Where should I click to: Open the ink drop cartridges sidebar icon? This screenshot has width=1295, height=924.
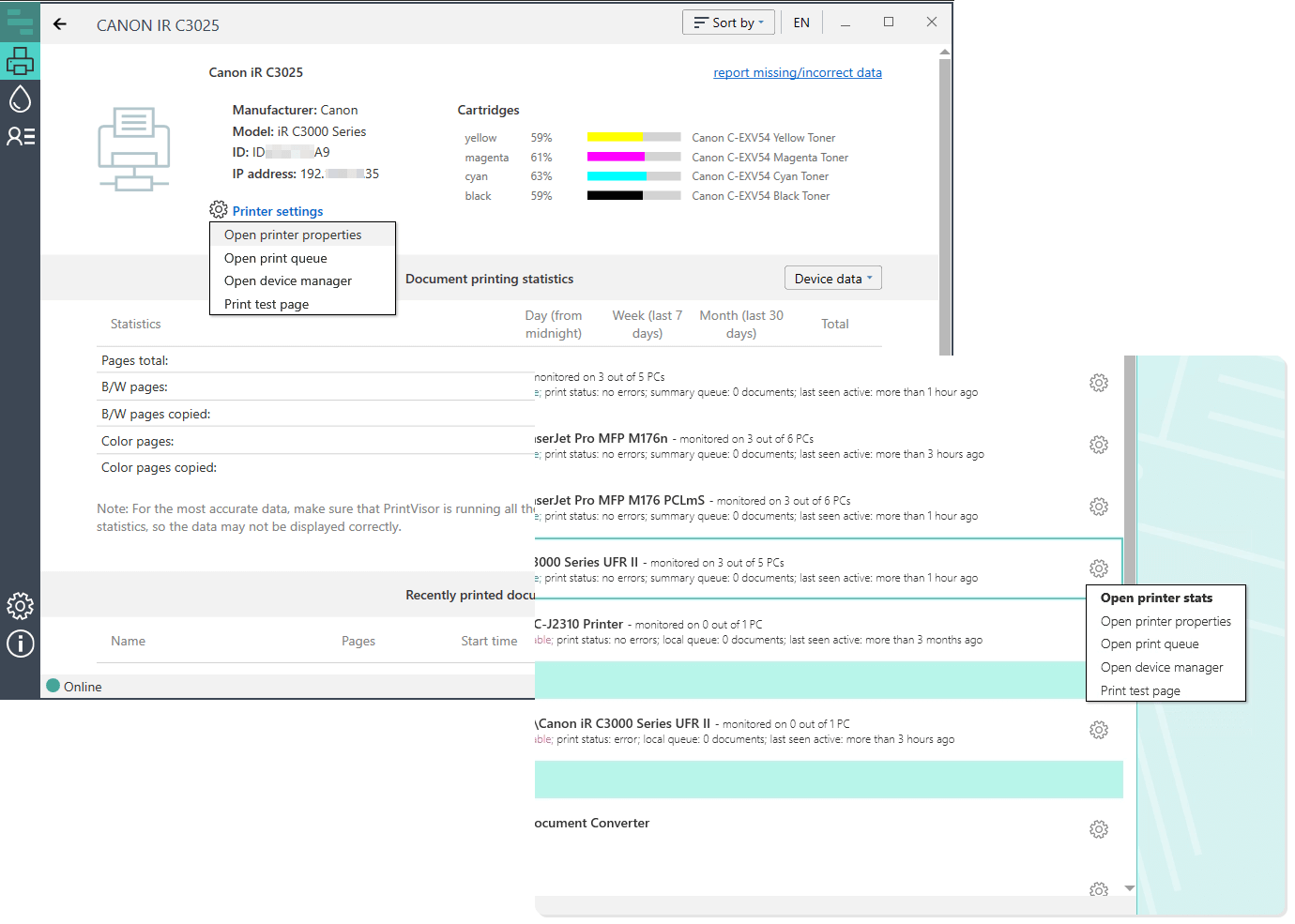click(x=20, y=98)
